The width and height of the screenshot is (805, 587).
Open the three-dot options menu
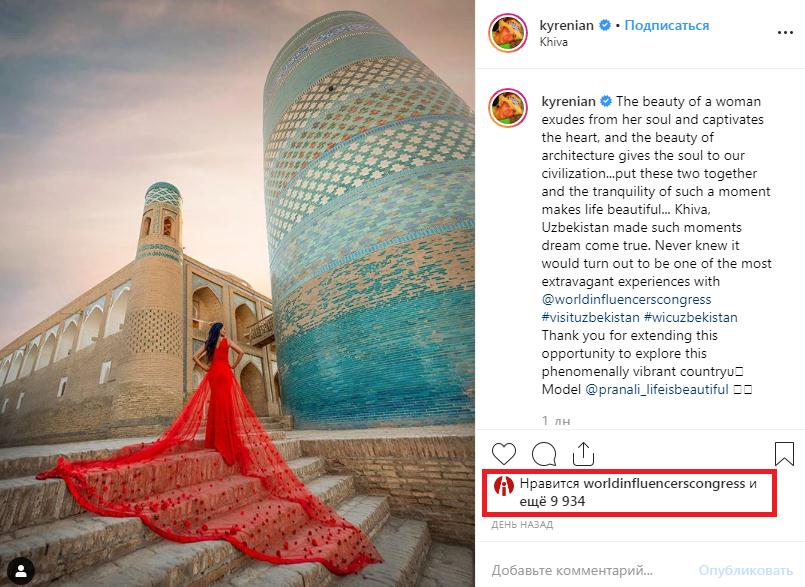click(x=785, y=32)
